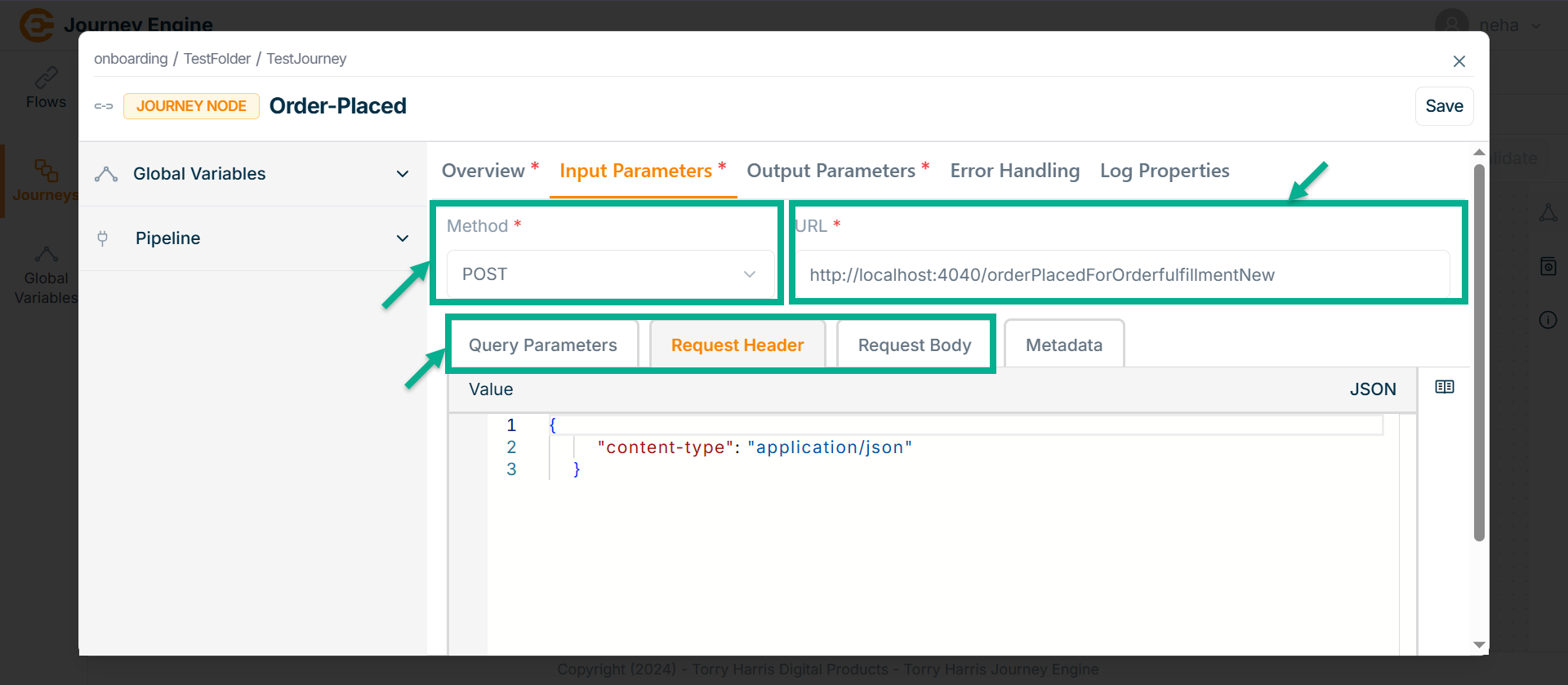Open the side-by-side view icon next to JSON
This screenshot has width=1568, height=685.
click(1444, 387)
